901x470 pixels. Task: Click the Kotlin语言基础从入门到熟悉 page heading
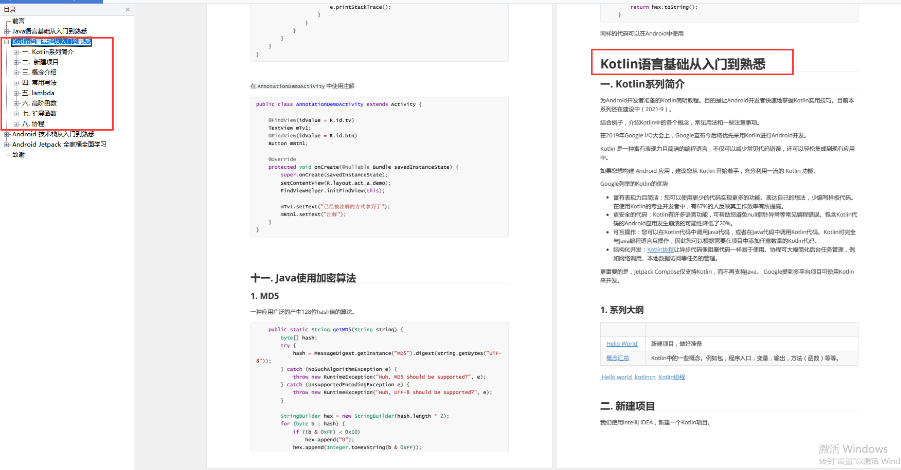tap(683, 64)
